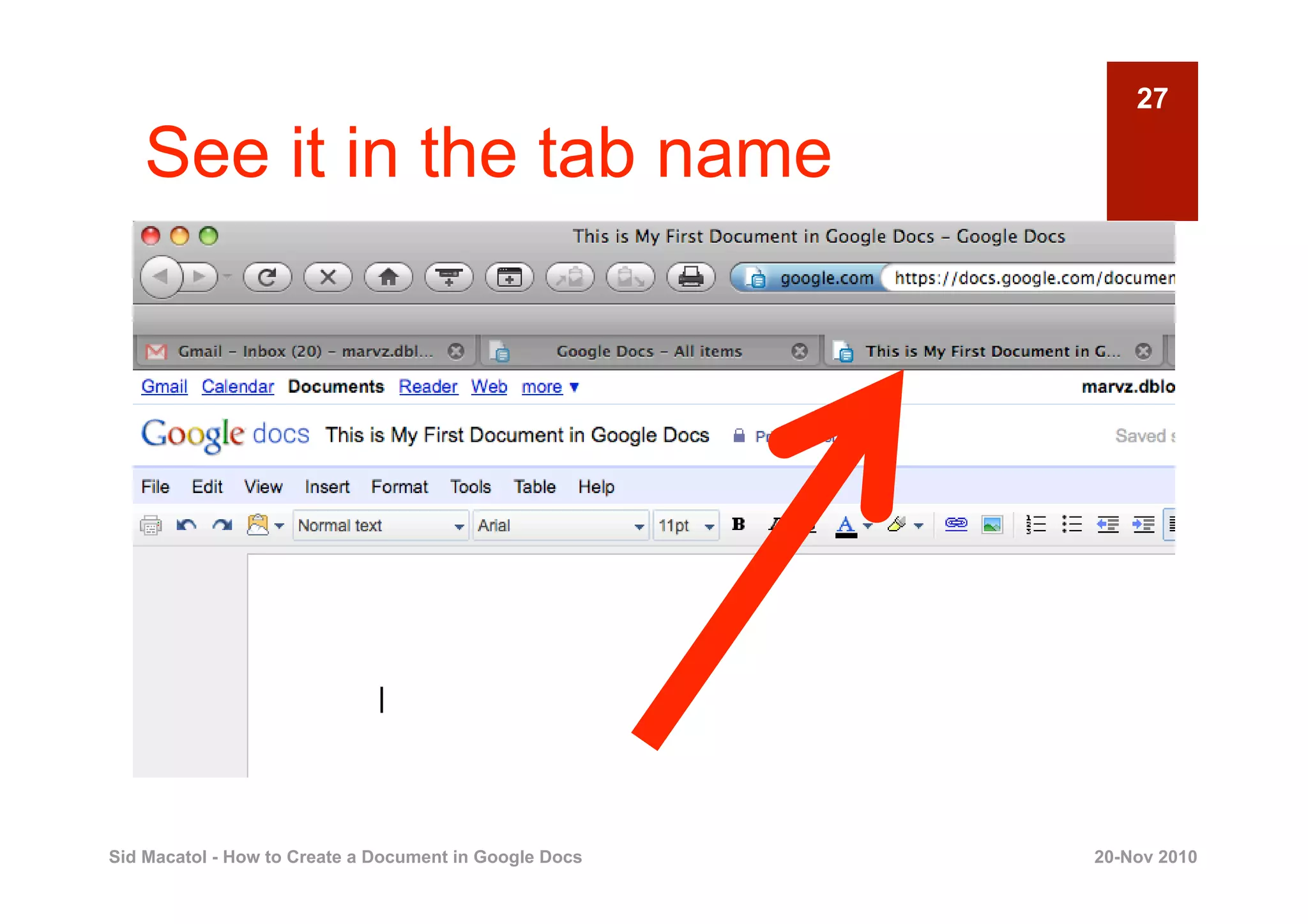The image size is (1308, 924).
Task: Open a new tab with the plus-window icon
Action: (x=510, y=277)
